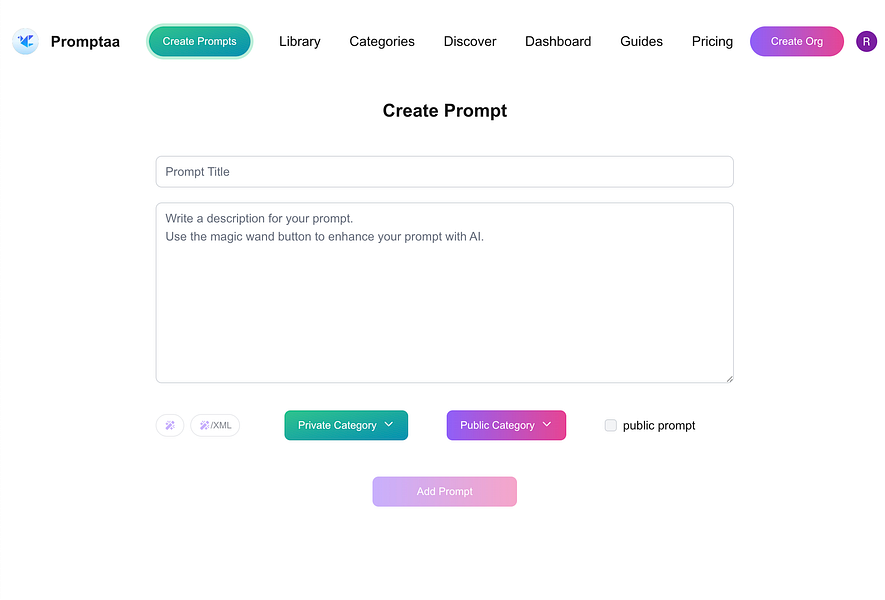
Task: Expand the Public Category dropdown
Action: pyautogui.click(x=506, y=425)
